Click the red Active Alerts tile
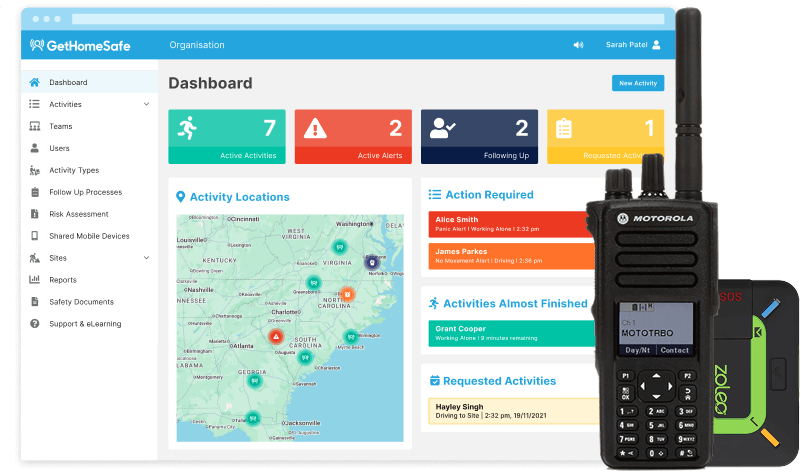The width and height of the screenshot is (801, 473). 353,136
